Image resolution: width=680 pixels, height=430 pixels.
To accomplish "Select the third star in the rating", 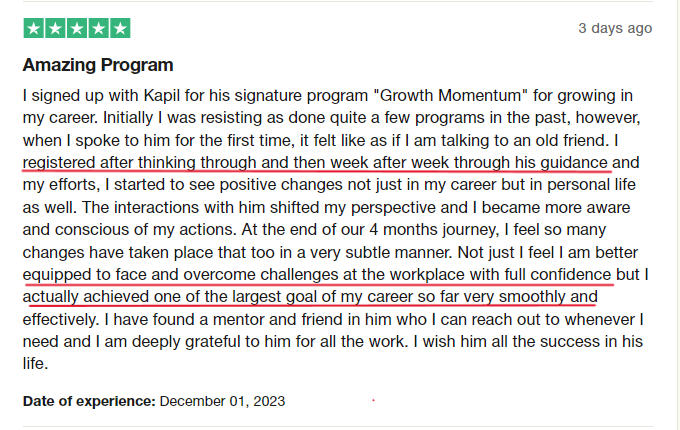I will 77,28.
